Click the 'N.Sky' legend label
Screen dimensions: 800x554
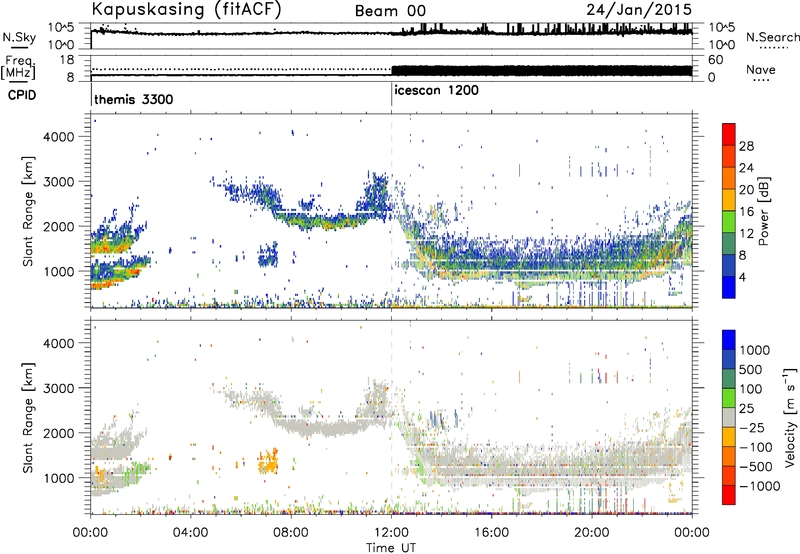click(x=19, y=37)
